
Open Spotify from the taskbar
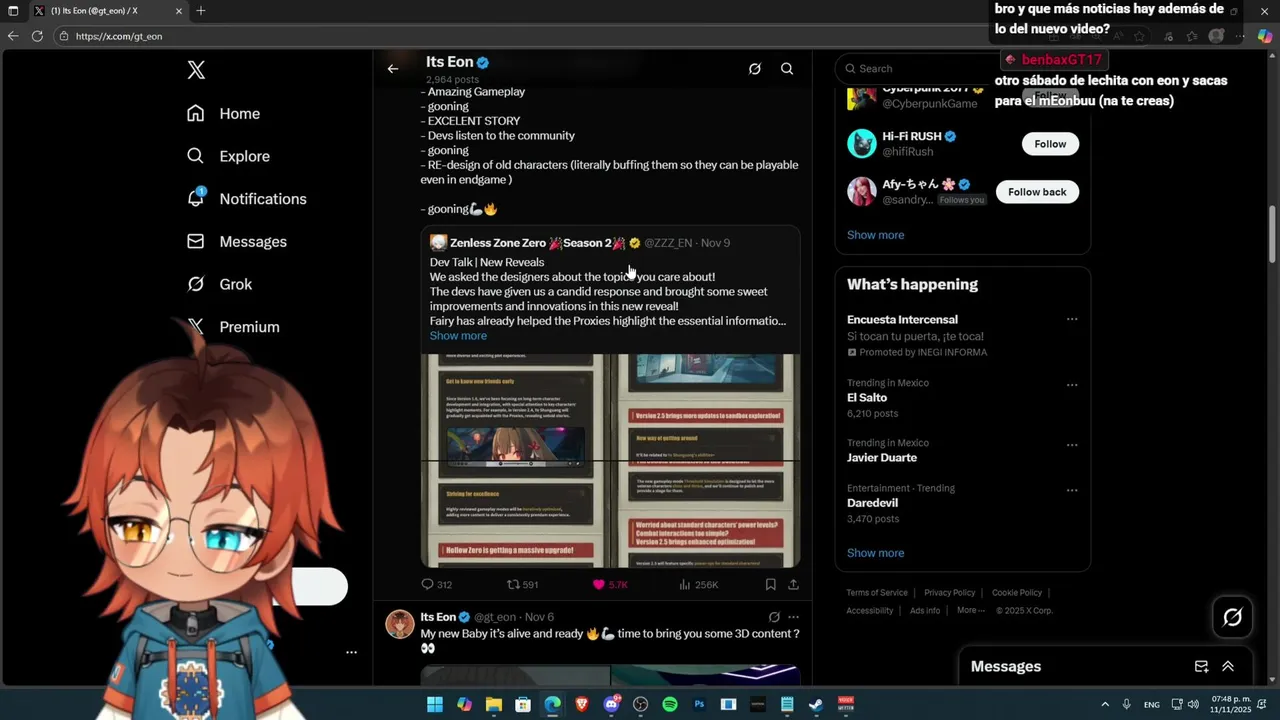pyautogui.click(x=670, y=704)
